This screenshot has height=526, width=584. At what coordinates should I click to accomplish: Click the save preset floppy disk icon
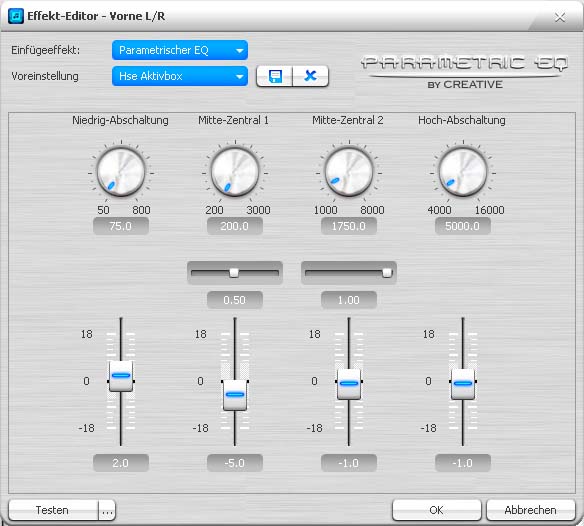275,76
